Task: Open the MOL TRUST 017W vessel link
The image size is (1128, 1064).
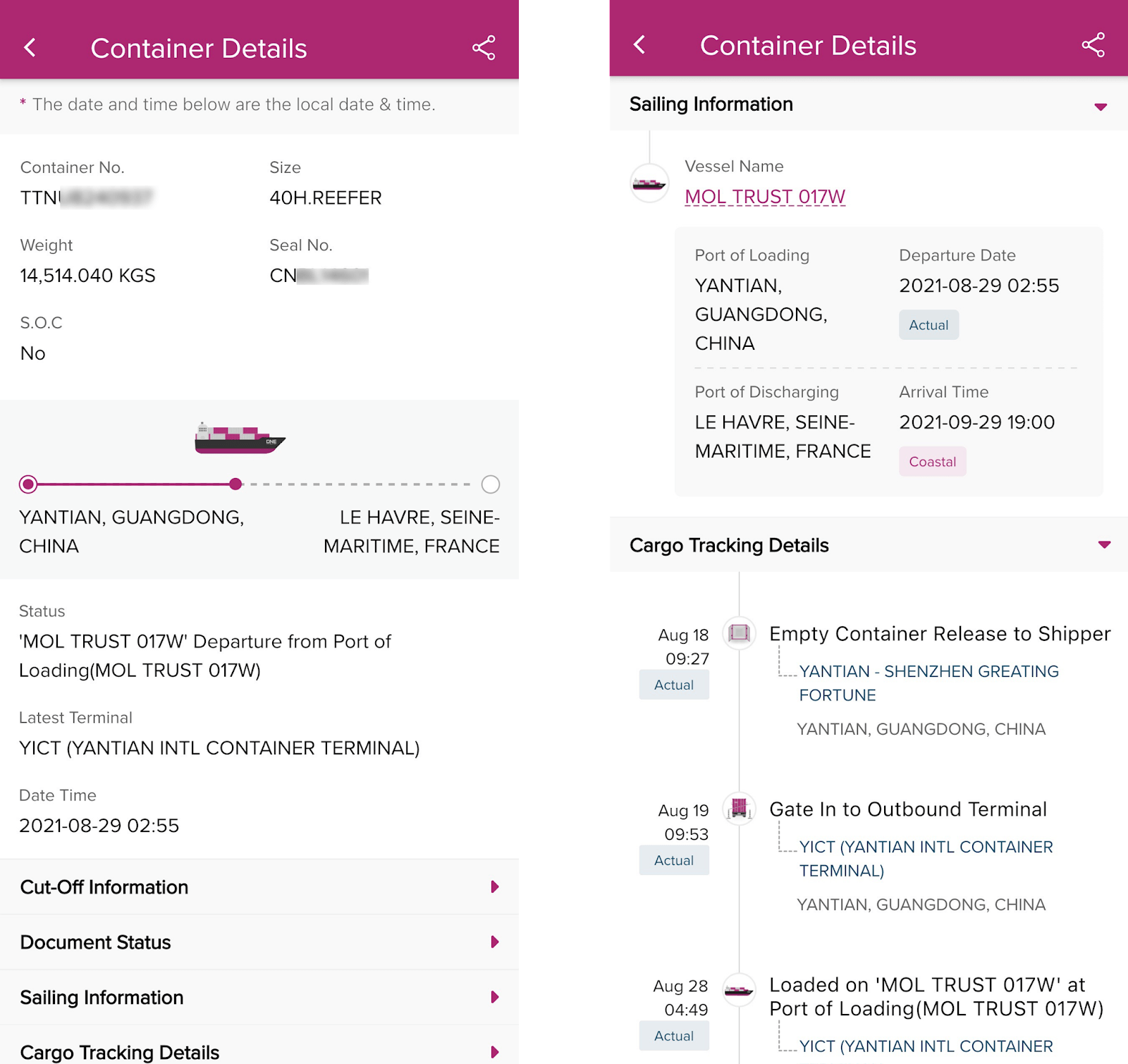Action: point(766,197)
